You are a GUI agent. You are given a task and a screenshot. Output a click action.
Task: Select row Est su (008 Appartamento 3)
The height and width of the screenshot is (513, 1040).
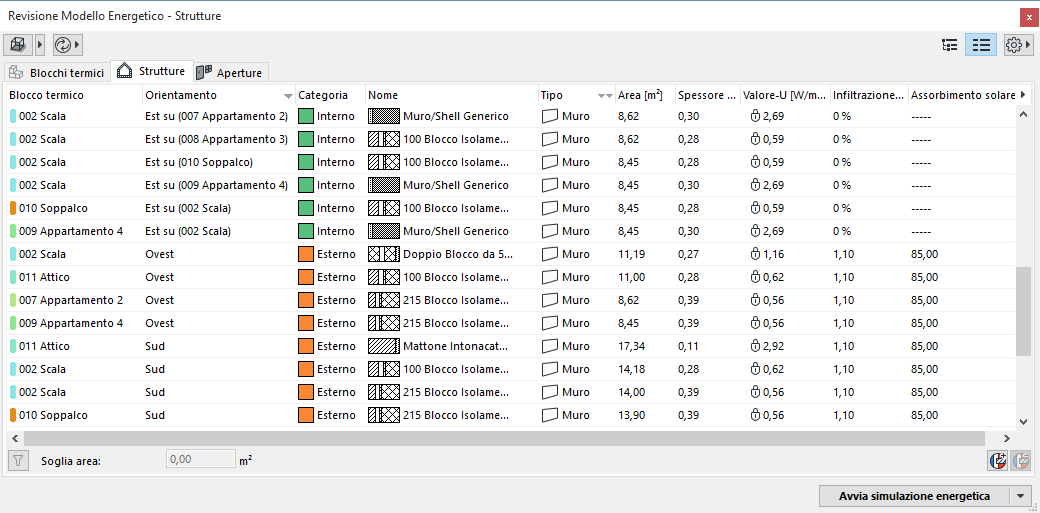click(x=511, y=139)
